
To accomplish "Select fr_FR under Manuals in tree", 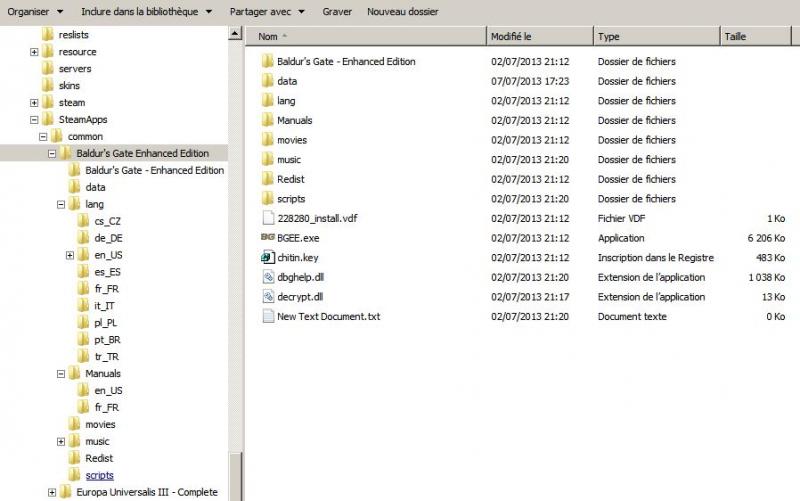I will click(107, 407).
